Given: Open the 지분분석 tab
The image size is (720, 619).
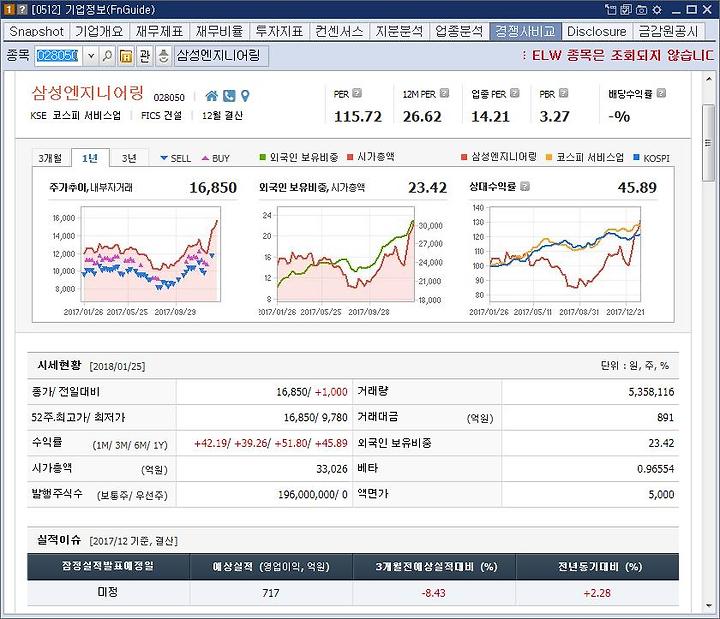Looking at the screenshot, I should pyautogui.click(x=399, y=31).
